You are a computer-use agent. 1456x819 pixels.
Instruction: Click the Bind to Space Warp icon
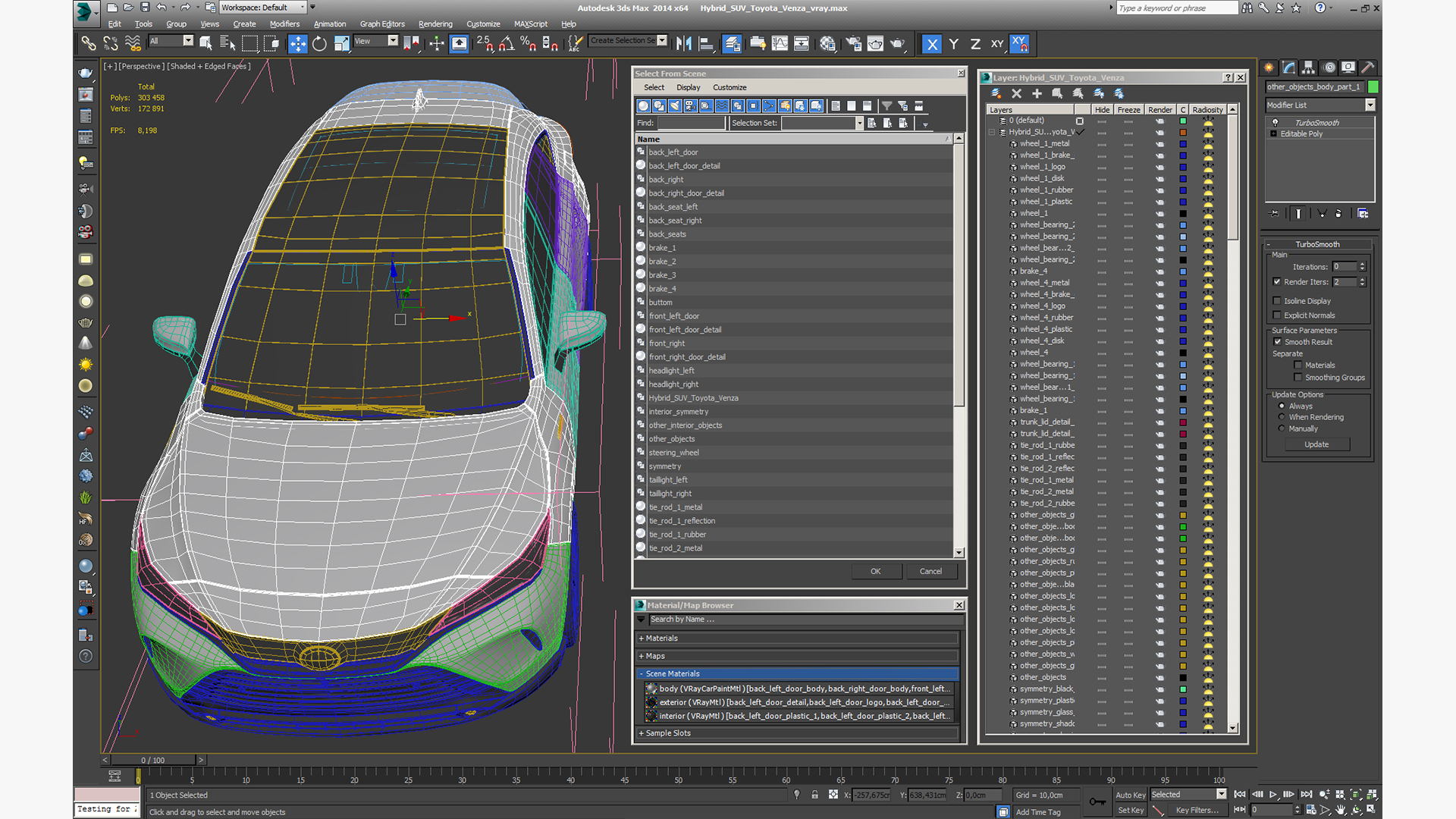[x=133, y=44]
